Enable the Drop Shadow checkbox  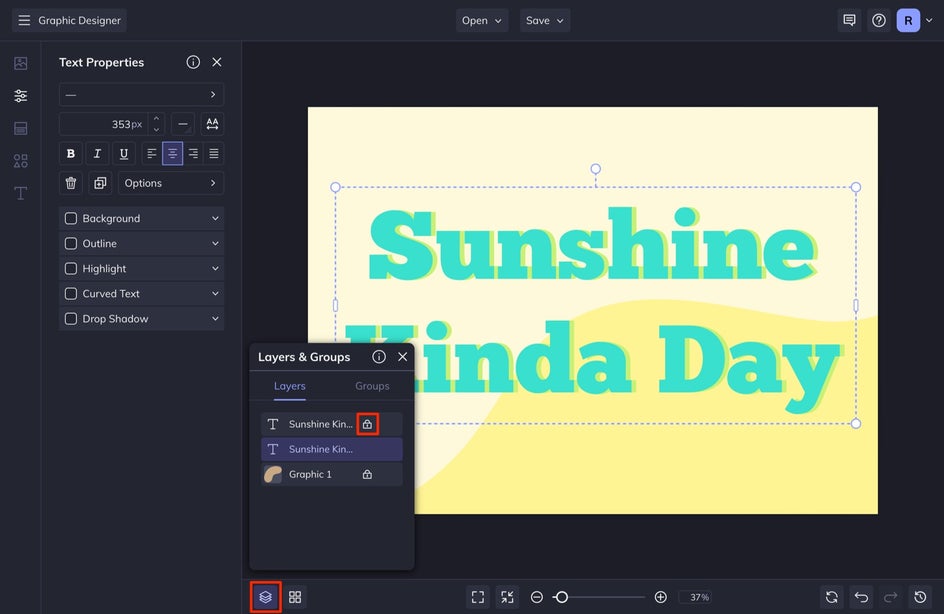tap(71, 319)
